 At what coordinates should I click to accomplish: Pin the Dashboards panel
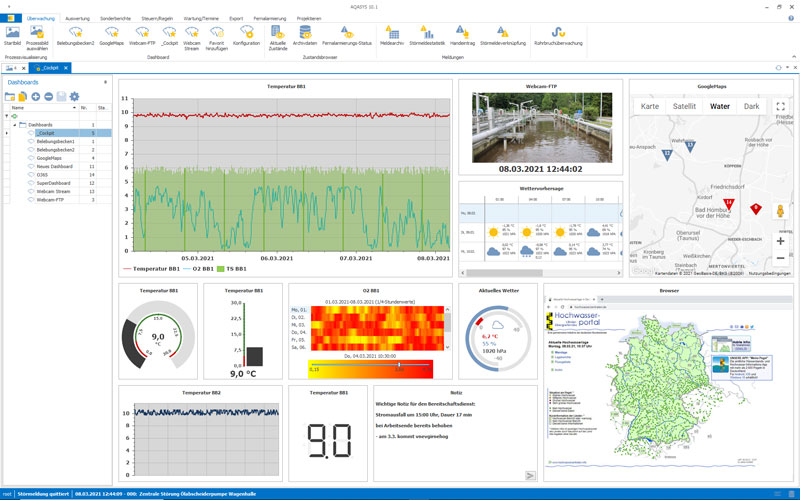(106, 82)
